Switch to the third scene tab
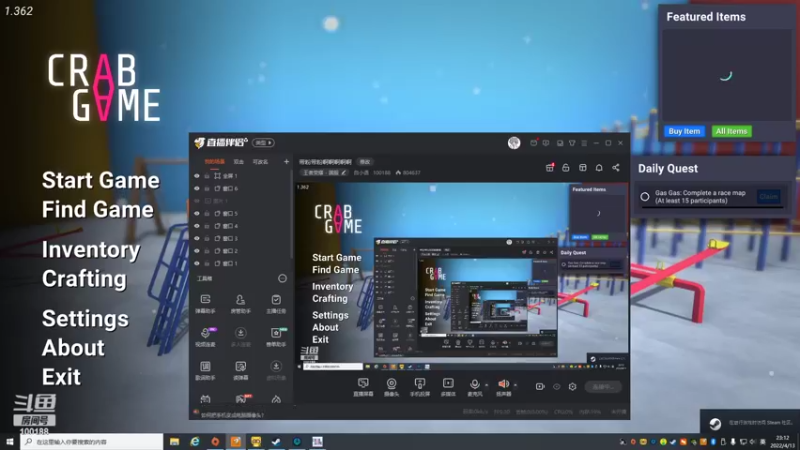This screenshot has height=450, width=800. 260,162
